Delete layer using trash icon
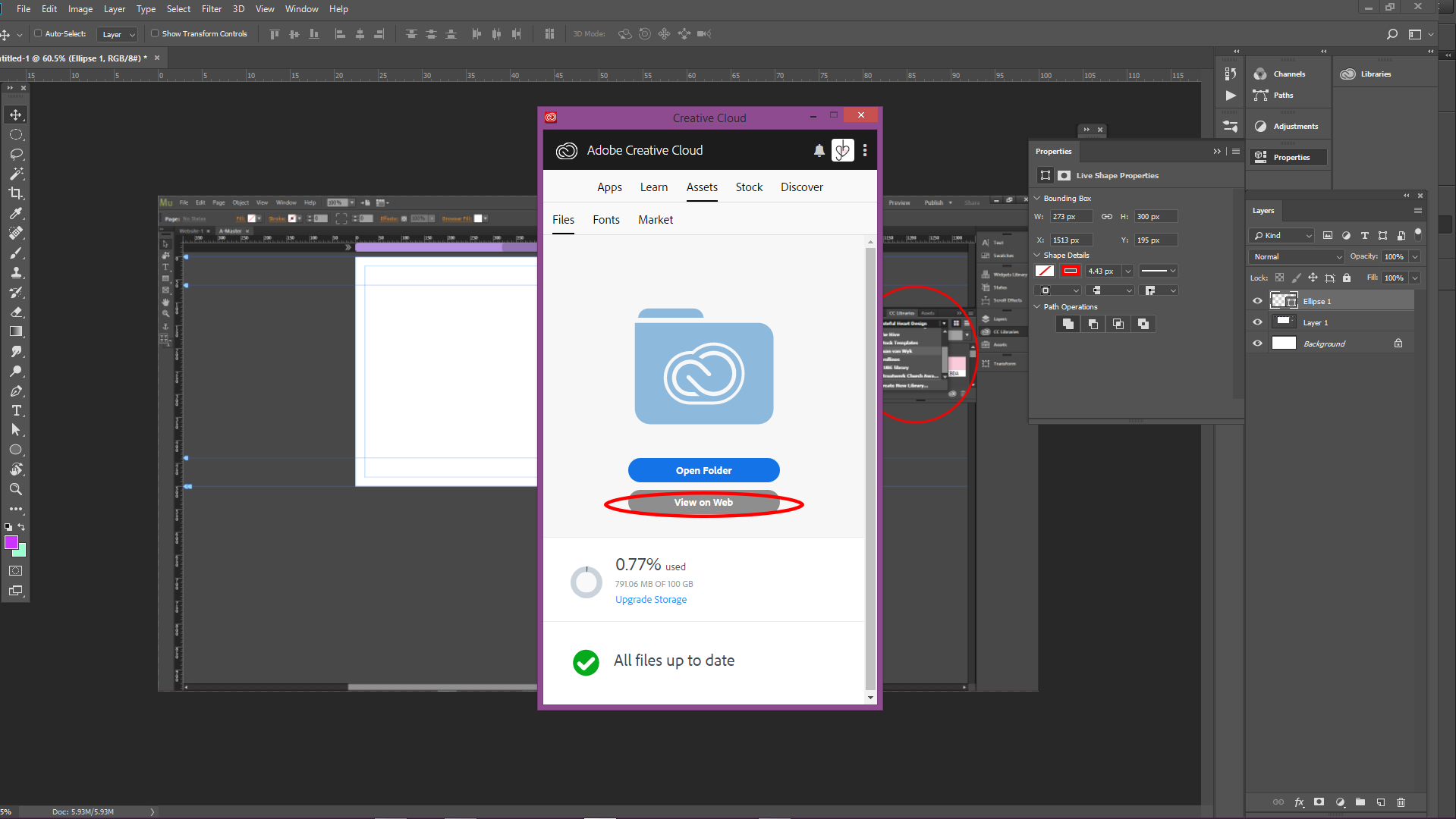Image resolution: width=1456 pixels, height=819 pixels. 1401,802
